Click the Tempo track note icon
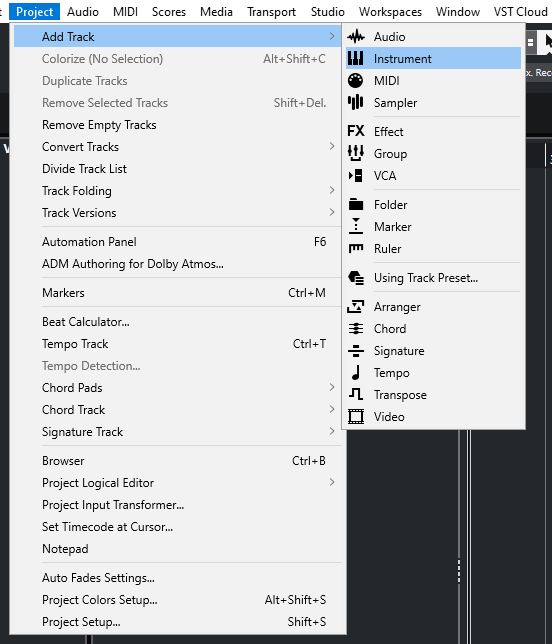552x644 pixels. pyautogui.click(x=356, y=373)
